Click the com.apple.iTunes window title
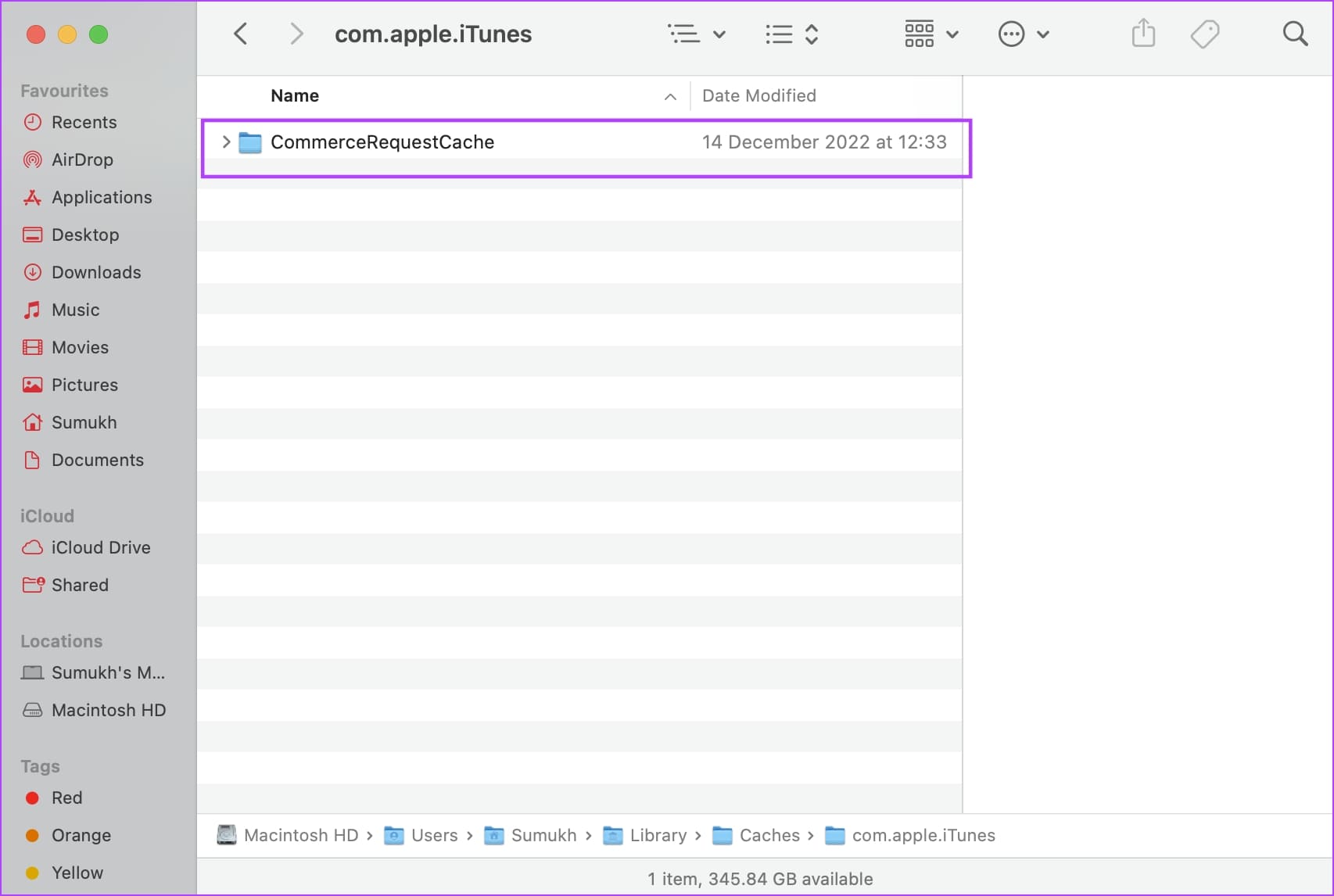 (x=433, y=34)
